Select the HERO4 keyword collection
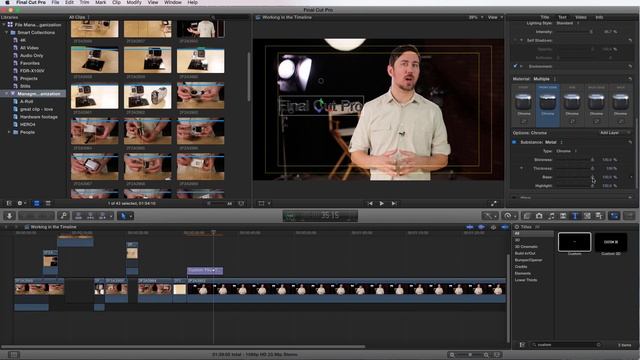The height and width of the screenshot is (360, 640). pos(27,124)
